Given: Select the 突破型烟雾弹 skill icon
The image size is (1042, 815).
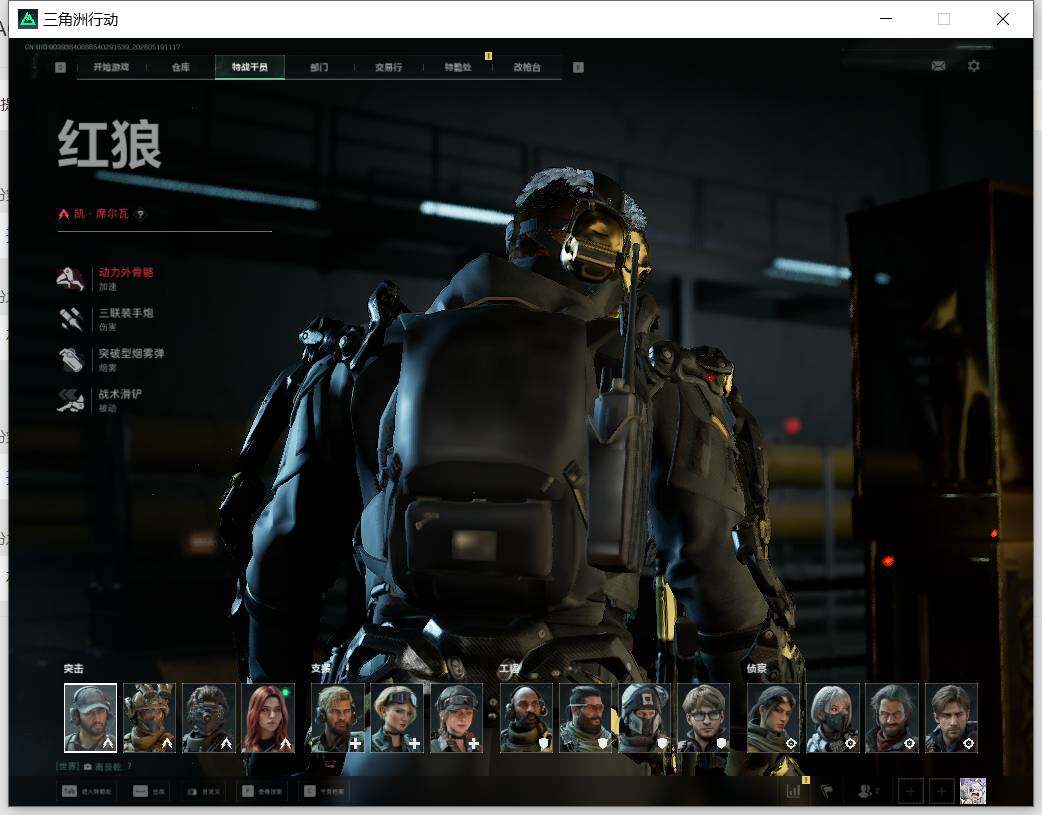Looking at the screenshot, I should (70, 360).
